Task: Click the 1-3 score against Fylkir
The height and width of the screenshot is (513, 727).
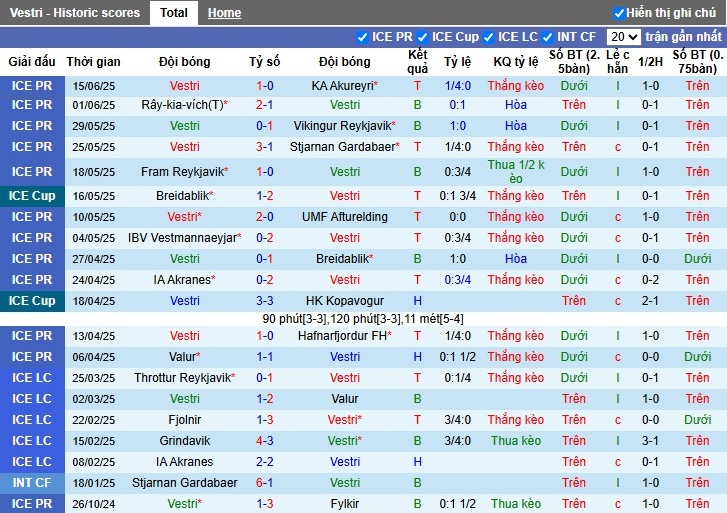Action: coord(265,504)
